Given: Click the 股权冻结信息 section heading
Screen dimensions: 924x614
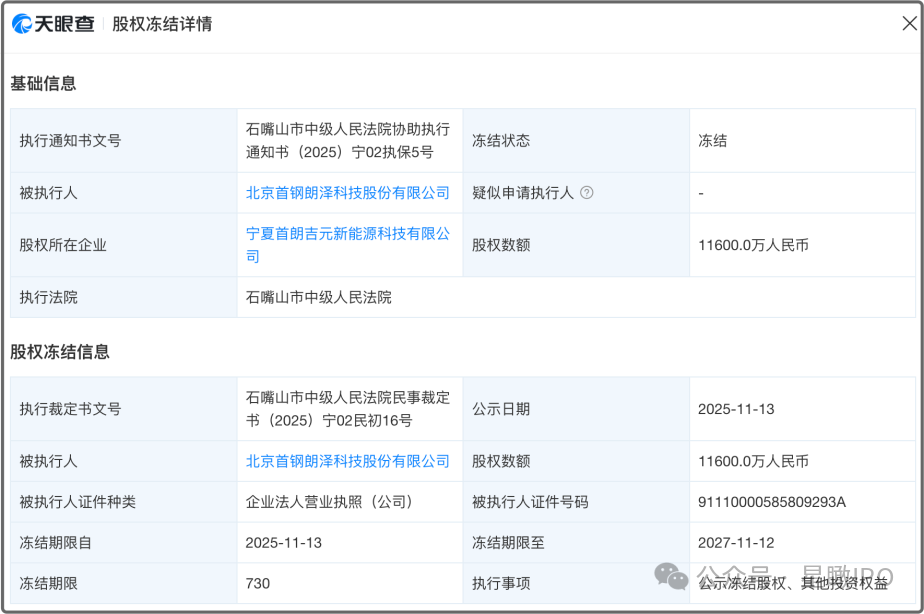Looking at the screenshot, I should pos(60,352).
